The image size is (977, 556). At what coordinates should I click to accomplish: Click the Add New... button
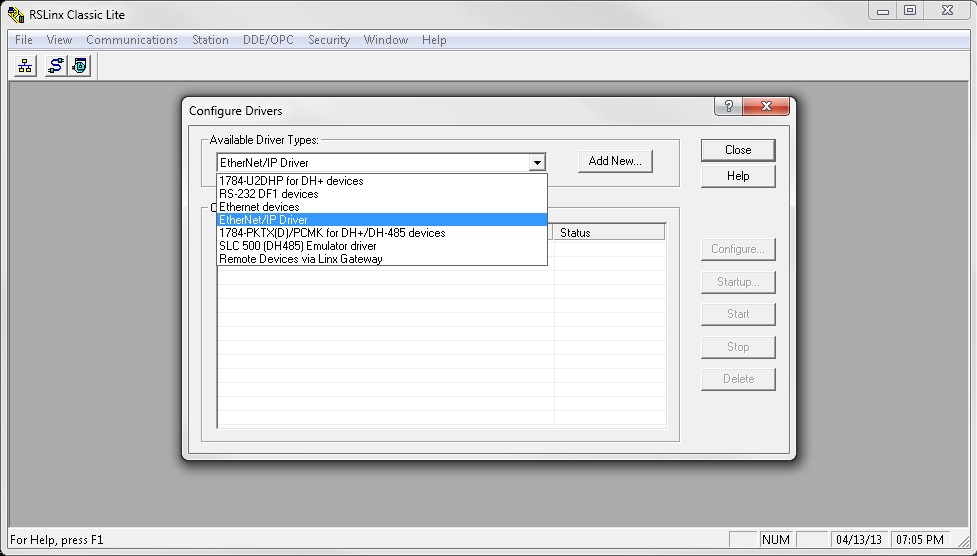coord(615,161)
